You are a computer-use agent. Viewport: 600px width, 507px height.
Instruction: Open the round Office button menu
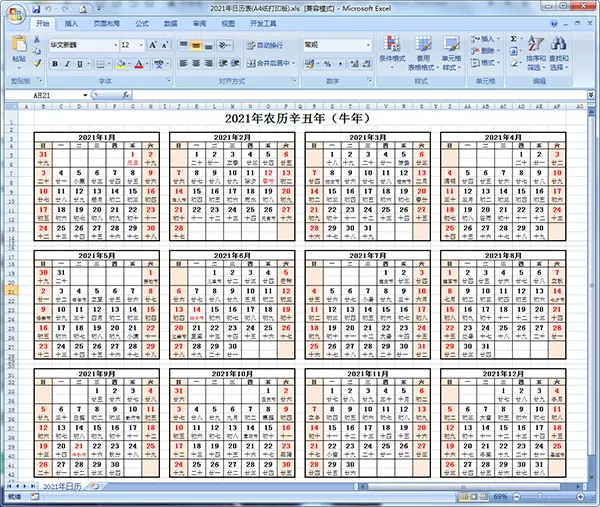pos(15,15)
